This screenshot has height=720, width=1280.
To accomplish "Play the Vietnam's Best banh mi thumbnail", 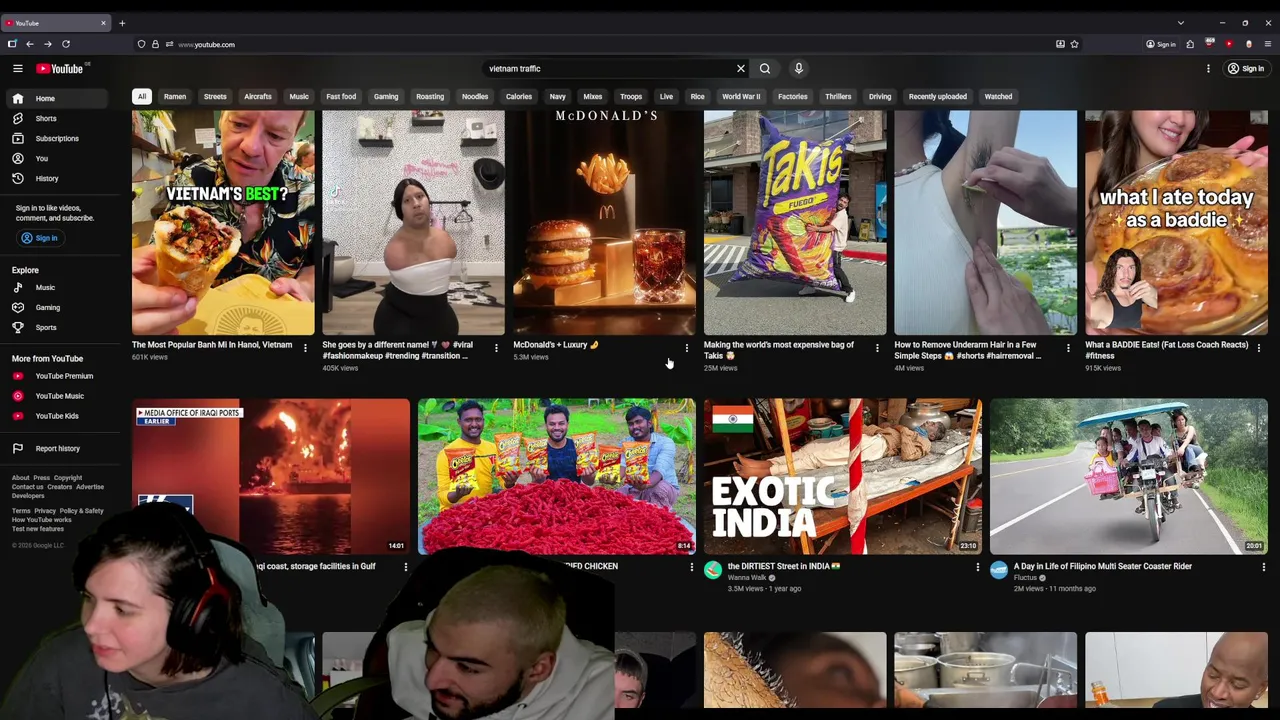I will click(223, 222).
